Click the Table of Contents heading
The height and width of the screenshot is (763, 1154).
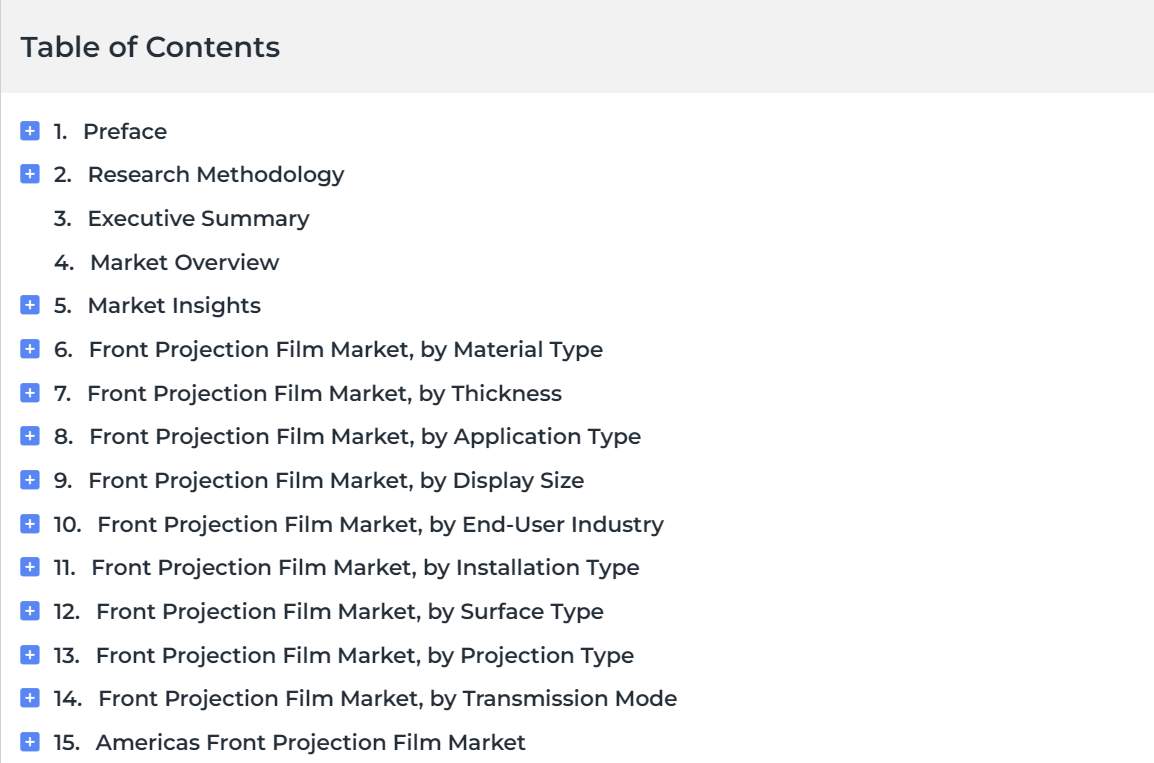click(150, 47)
